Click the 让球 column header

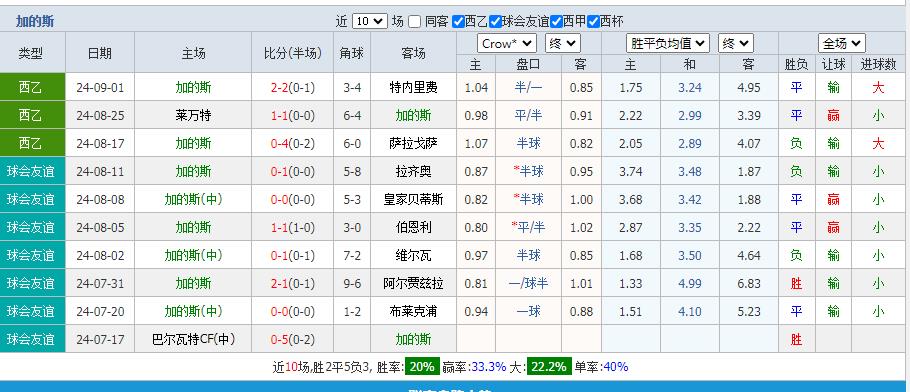(833, 64)
